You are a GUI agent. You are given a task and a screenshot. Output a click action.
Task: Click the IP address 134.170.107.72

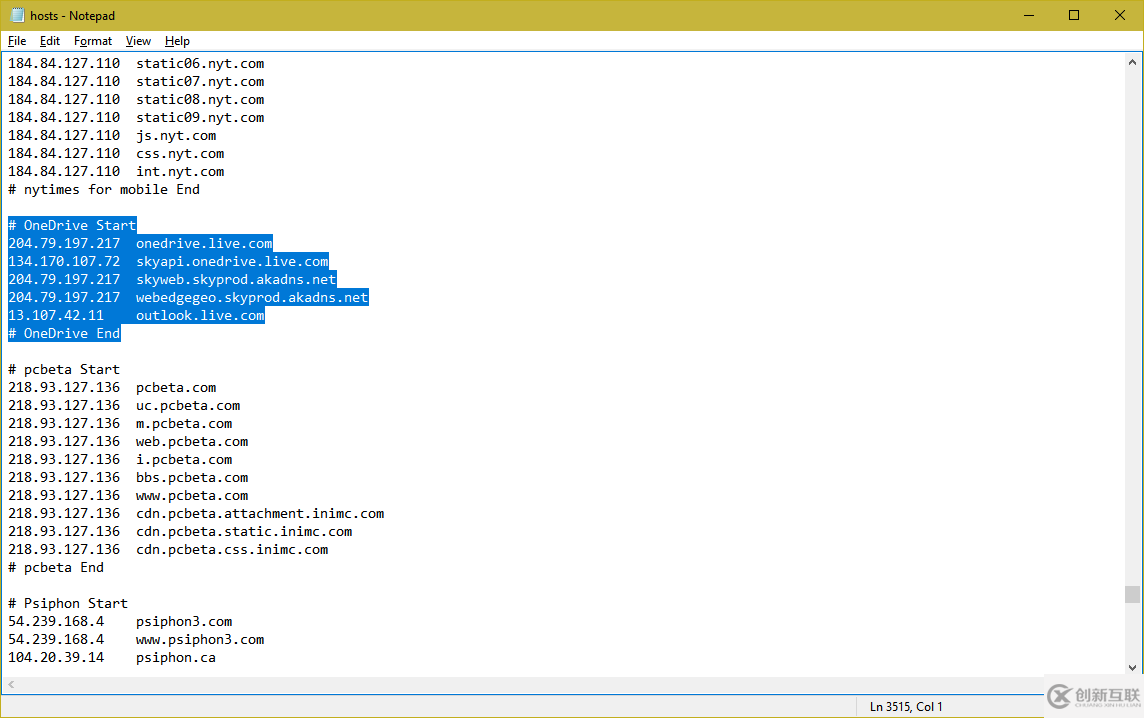point(64,261)
